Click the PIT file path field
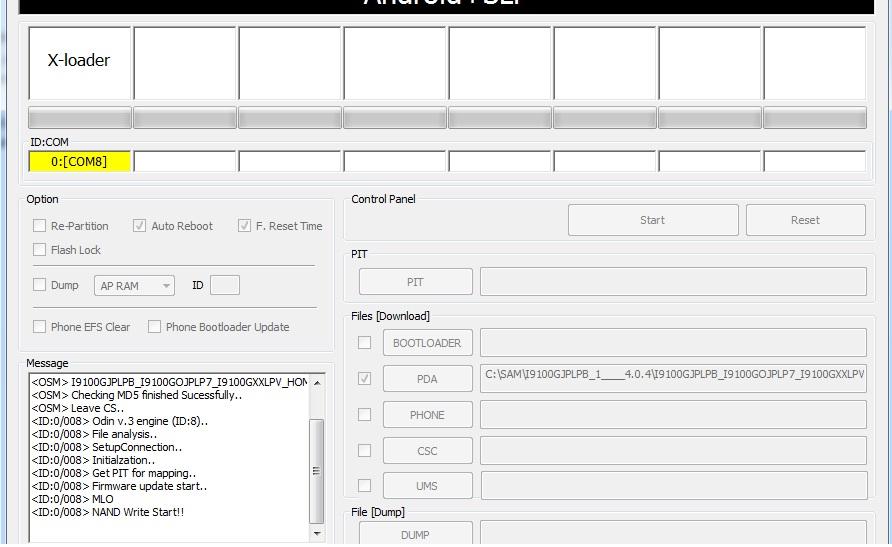The image size is (892, 547). tap(674, 281)
